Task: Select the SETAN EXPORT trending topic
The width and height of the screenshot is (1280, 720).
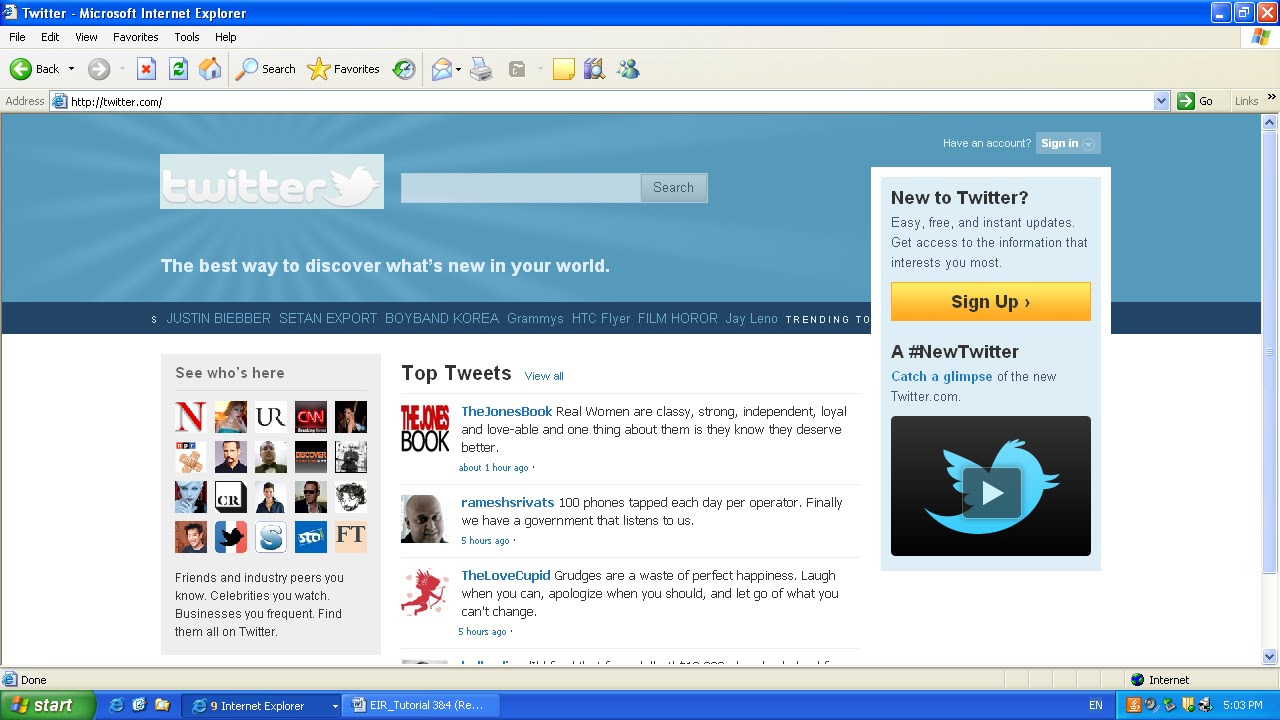Action: pos(328,319)
